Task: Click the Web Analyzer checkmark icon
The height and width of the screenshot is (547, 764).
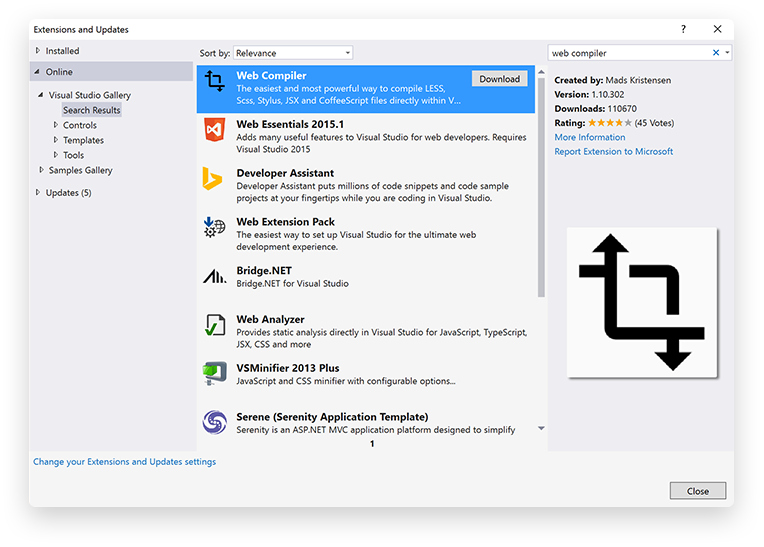Action: click(x=214, y=325)
